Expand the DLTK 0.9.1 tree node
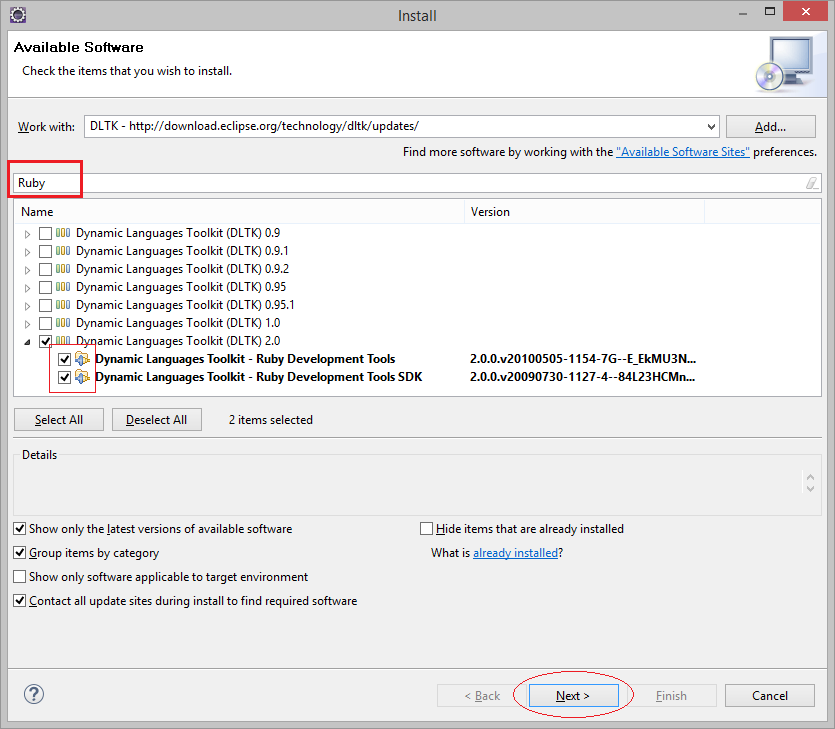835x729 pixels. click(28, 252)
